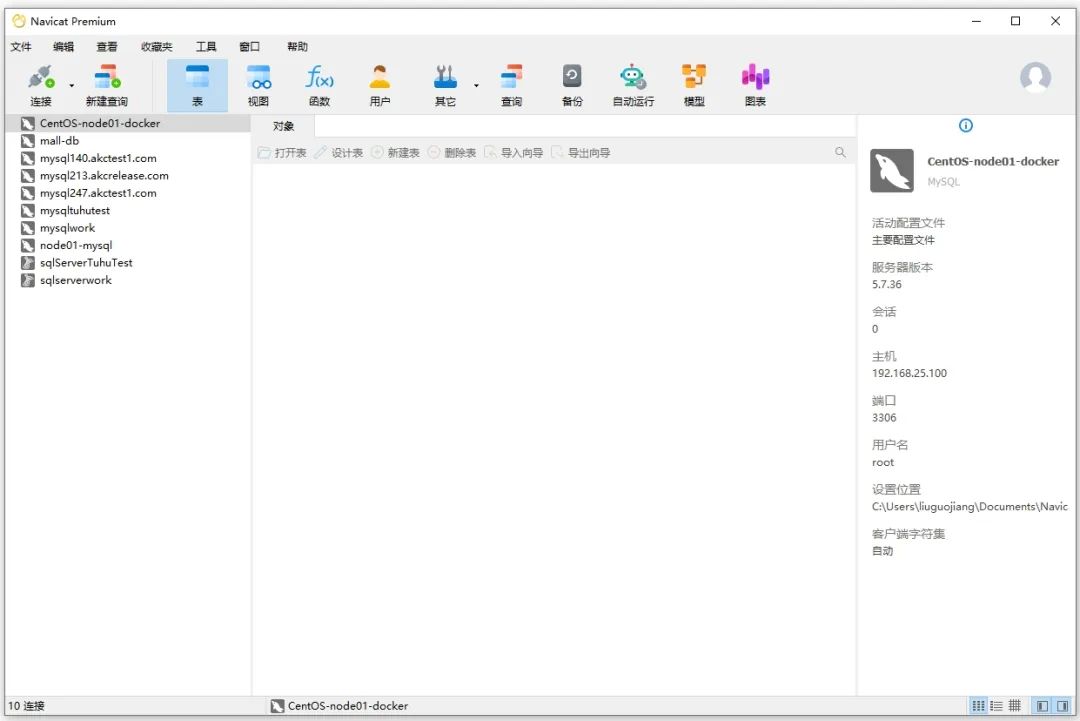Image resolution: width=1080 pixels, height=721 pixels.
Task: Click the info icon atop the right panel
Action: point(966,125)
